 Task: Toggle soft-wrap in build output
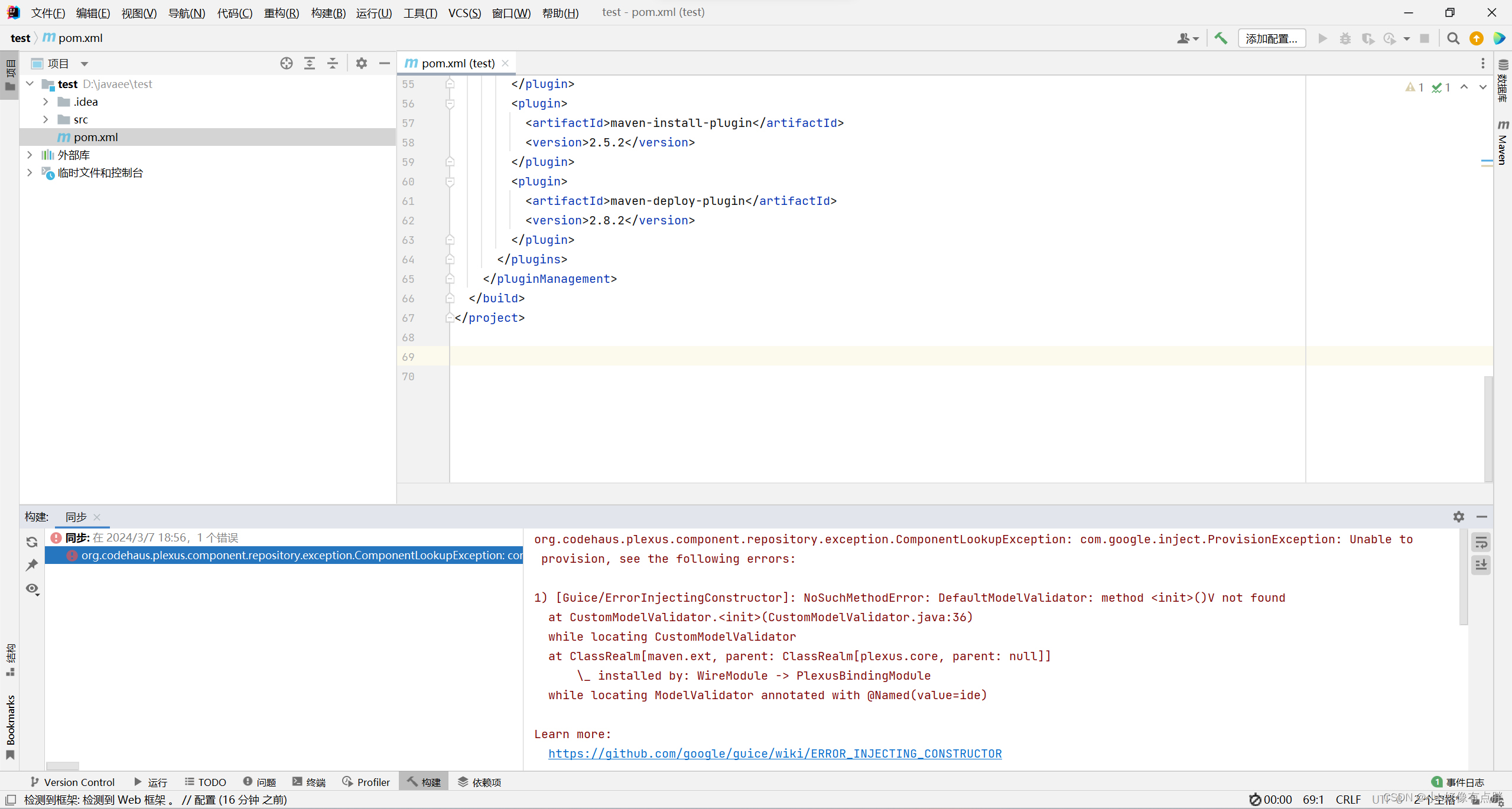coord(1481,543)
